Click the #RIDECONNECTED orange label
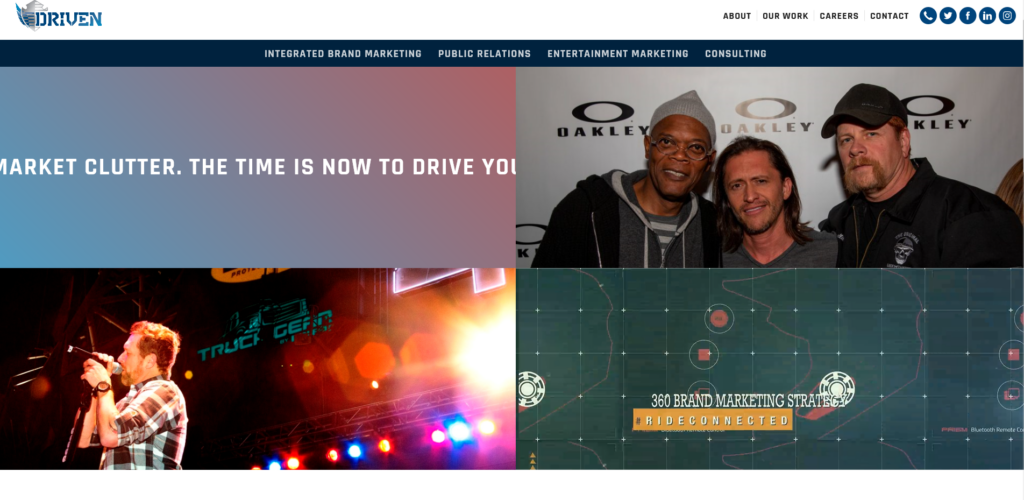This screenshot has width=1024, height=500. (712, 420)
